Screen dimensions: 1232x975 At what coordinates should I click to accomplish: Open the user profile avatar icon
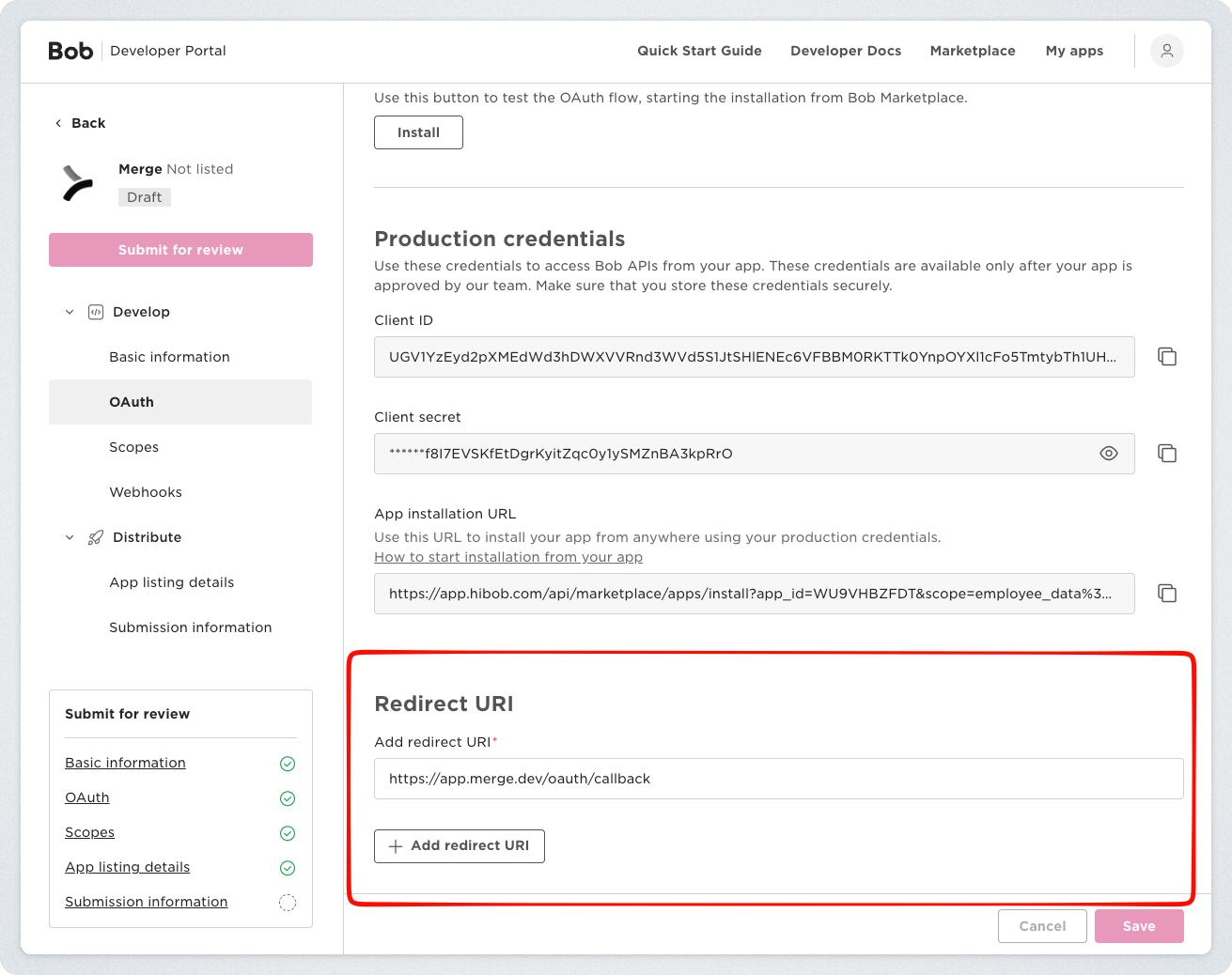tap(1166, 51)
